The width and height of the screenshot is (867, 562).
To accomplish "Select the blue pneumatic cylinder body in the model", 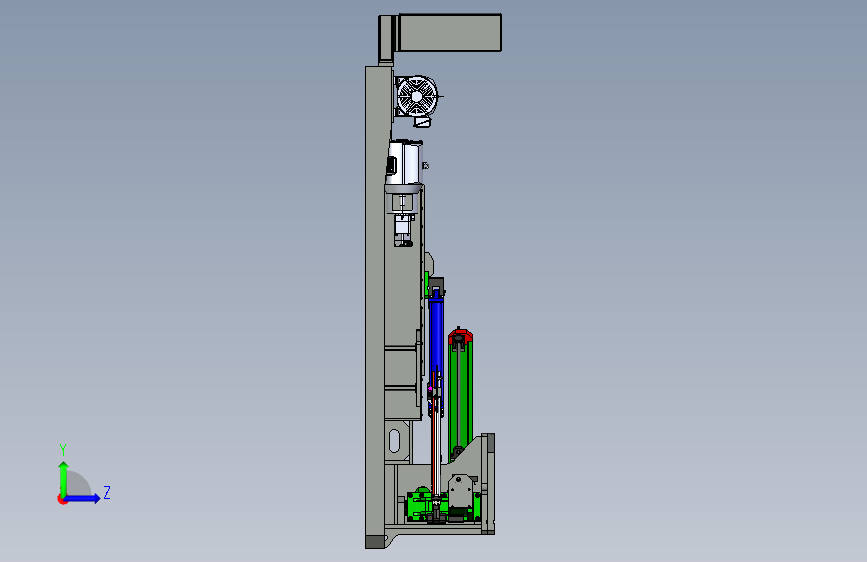I will point(436,337).
